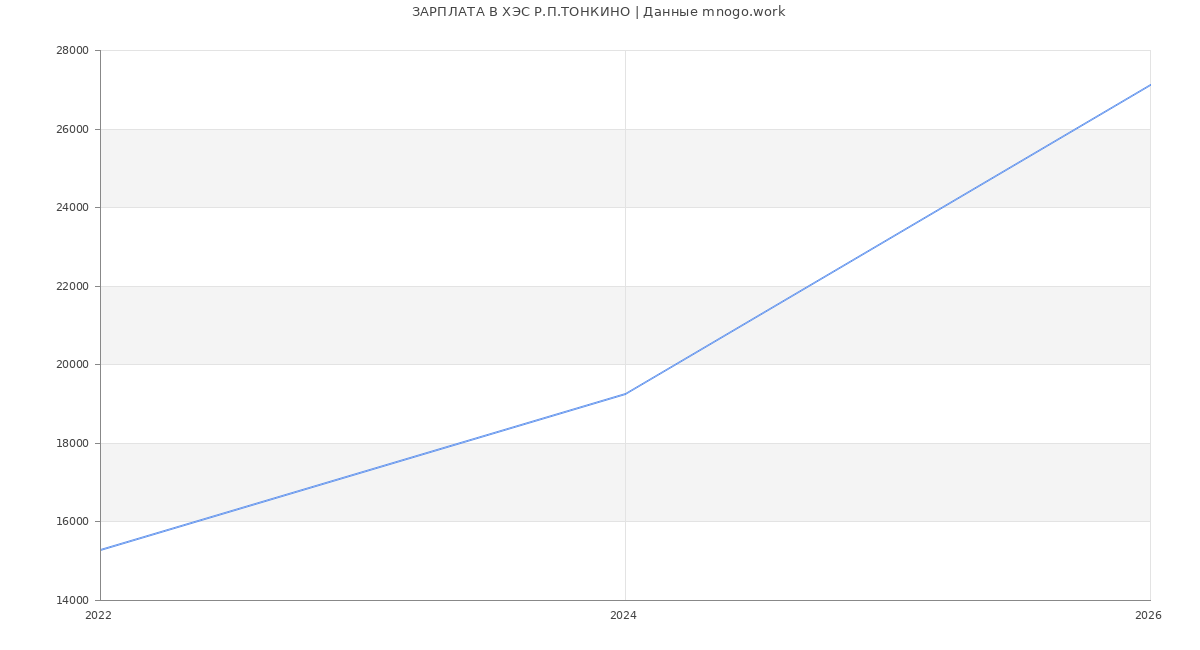Click the line where it crosses 18000
Screen dimensions: 1200x650
coord(459,443)
